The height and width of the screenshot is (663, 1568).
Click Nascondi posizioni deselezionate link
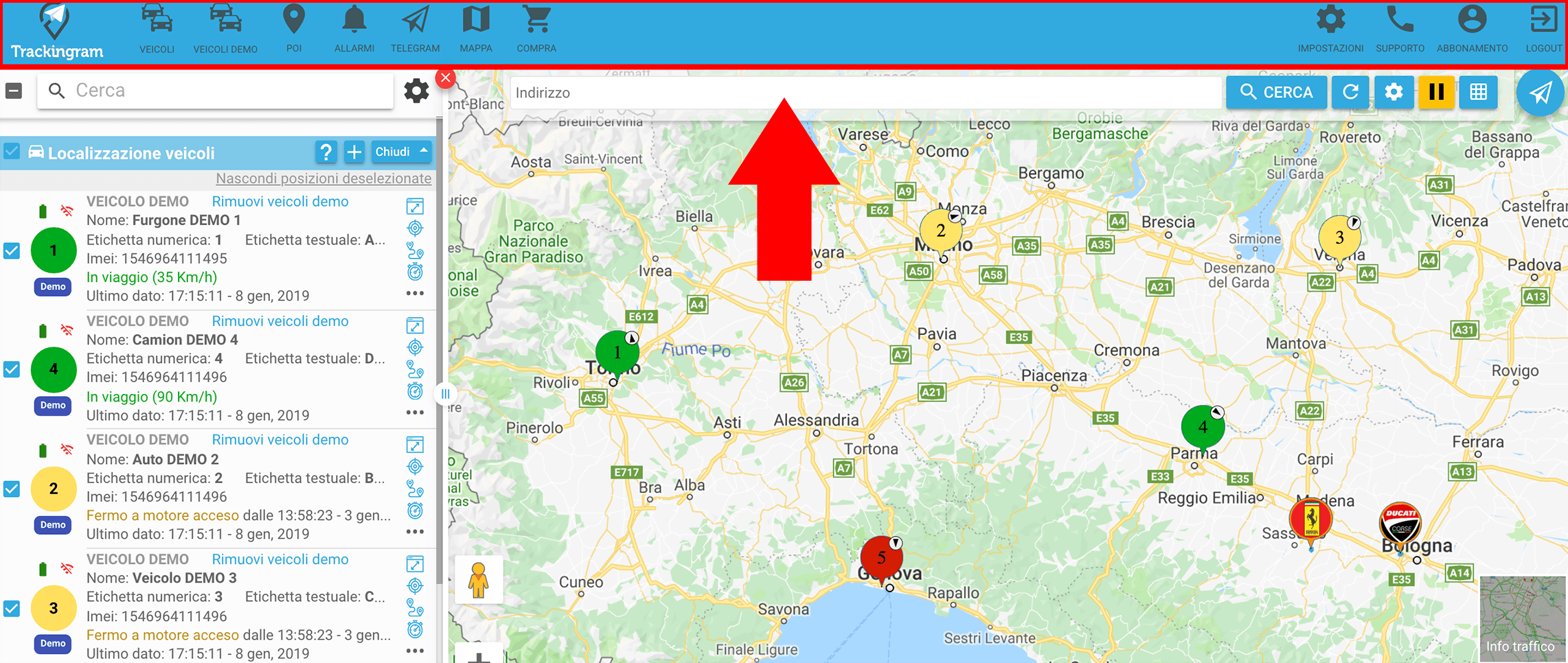(323, 178)
